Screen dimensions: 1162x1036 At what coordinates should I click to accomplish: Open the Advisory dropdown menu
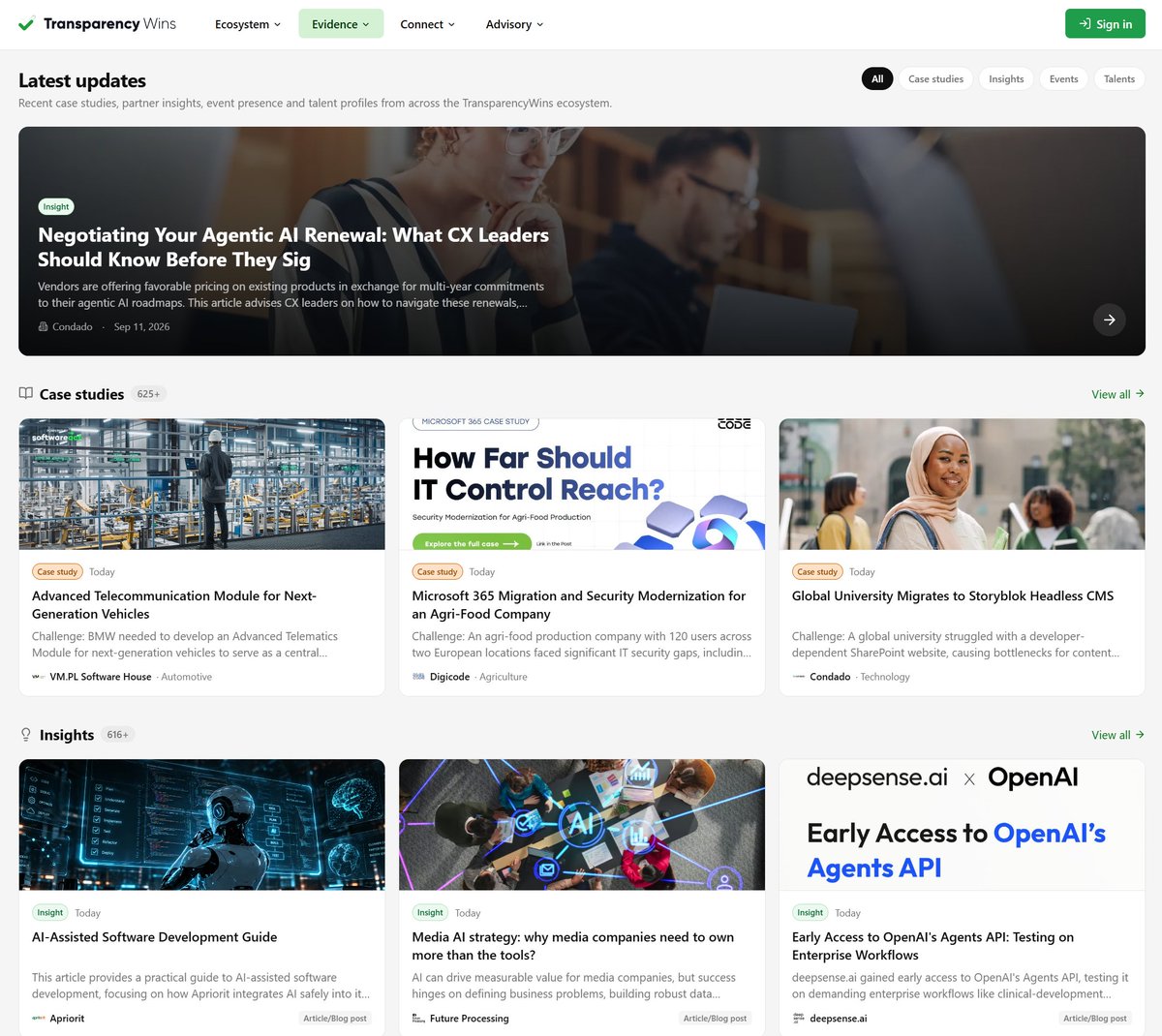515,24
